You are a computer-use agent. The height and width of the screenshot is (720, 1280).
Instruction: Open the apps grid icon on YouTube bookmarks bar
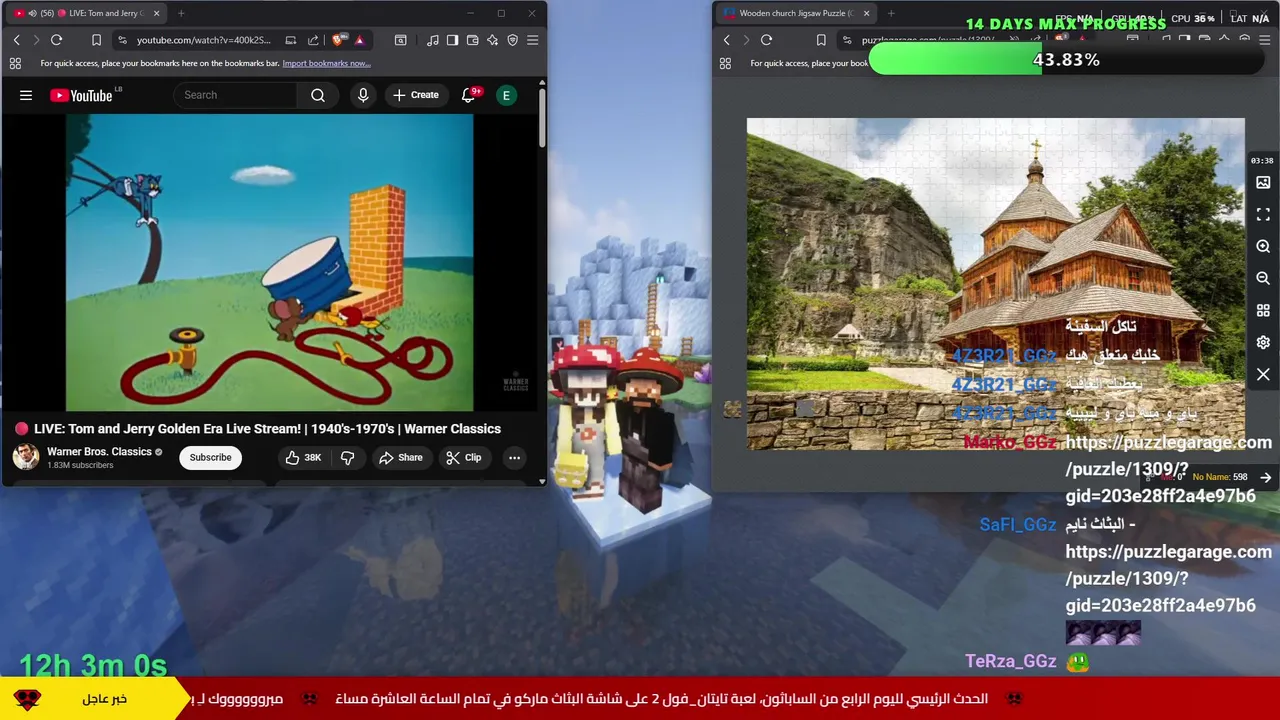pyautogui.click(x=15, y=63)
